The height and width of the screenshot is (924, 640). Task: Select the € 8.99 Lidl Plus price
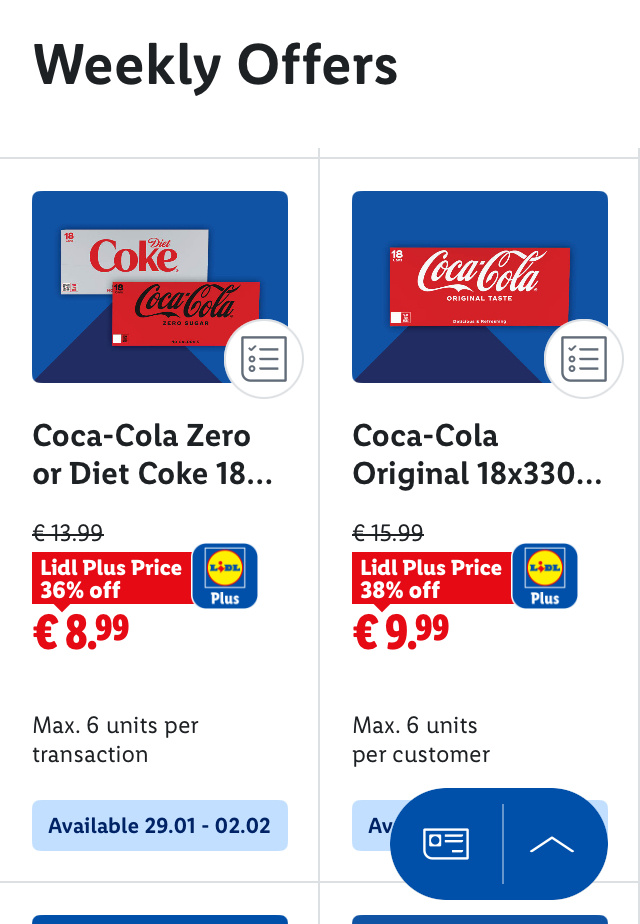[x=81, y=632]
